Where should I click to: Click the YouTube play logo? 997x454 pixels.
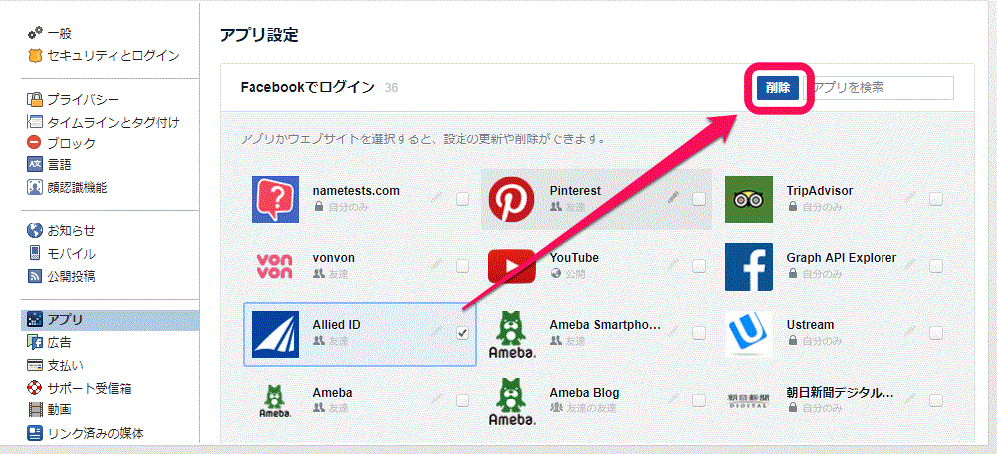tap(511, 266)
